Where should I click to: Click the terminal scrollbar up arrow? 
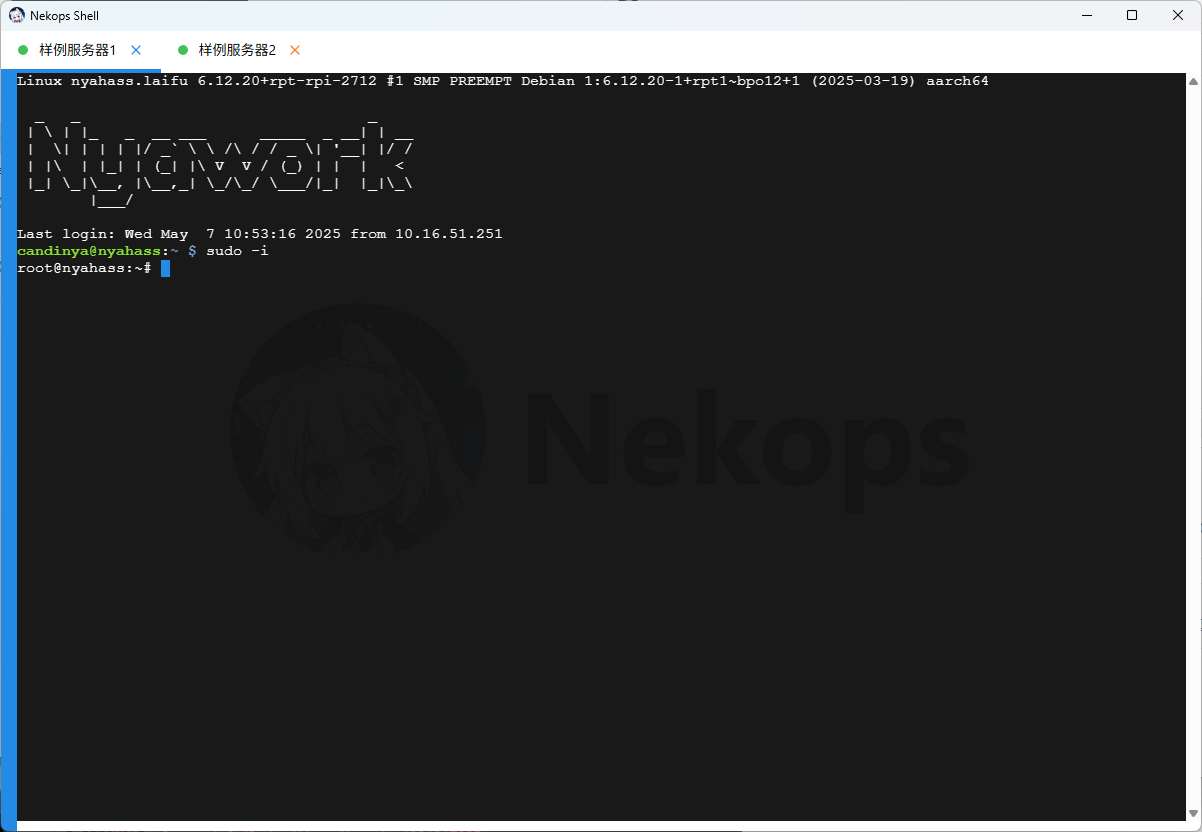tap(1192, 78)
